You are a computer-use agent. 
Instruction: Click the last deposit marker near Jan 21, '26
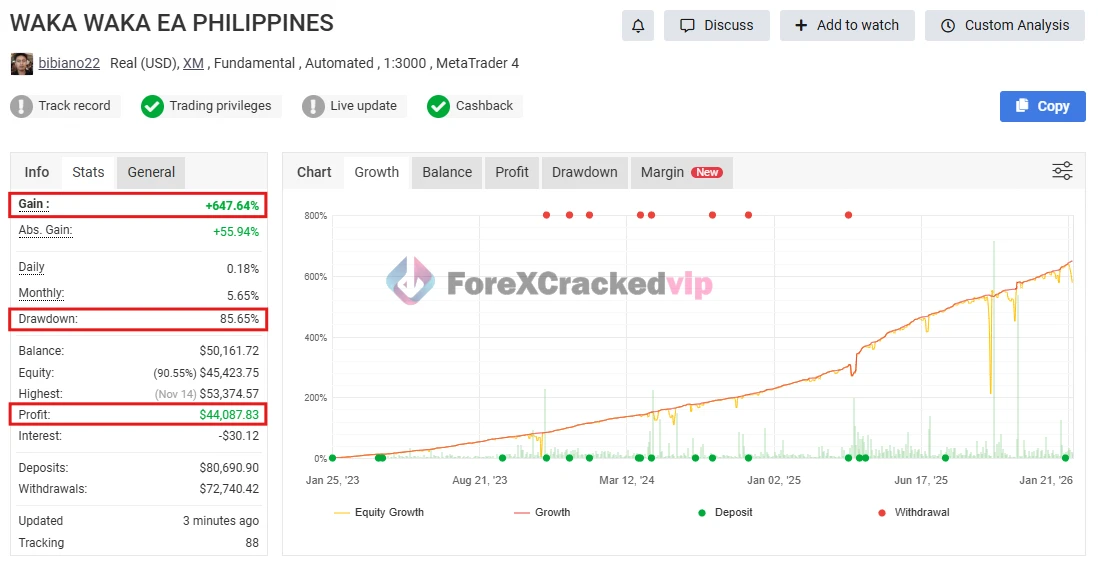(x=1065, y=458)
